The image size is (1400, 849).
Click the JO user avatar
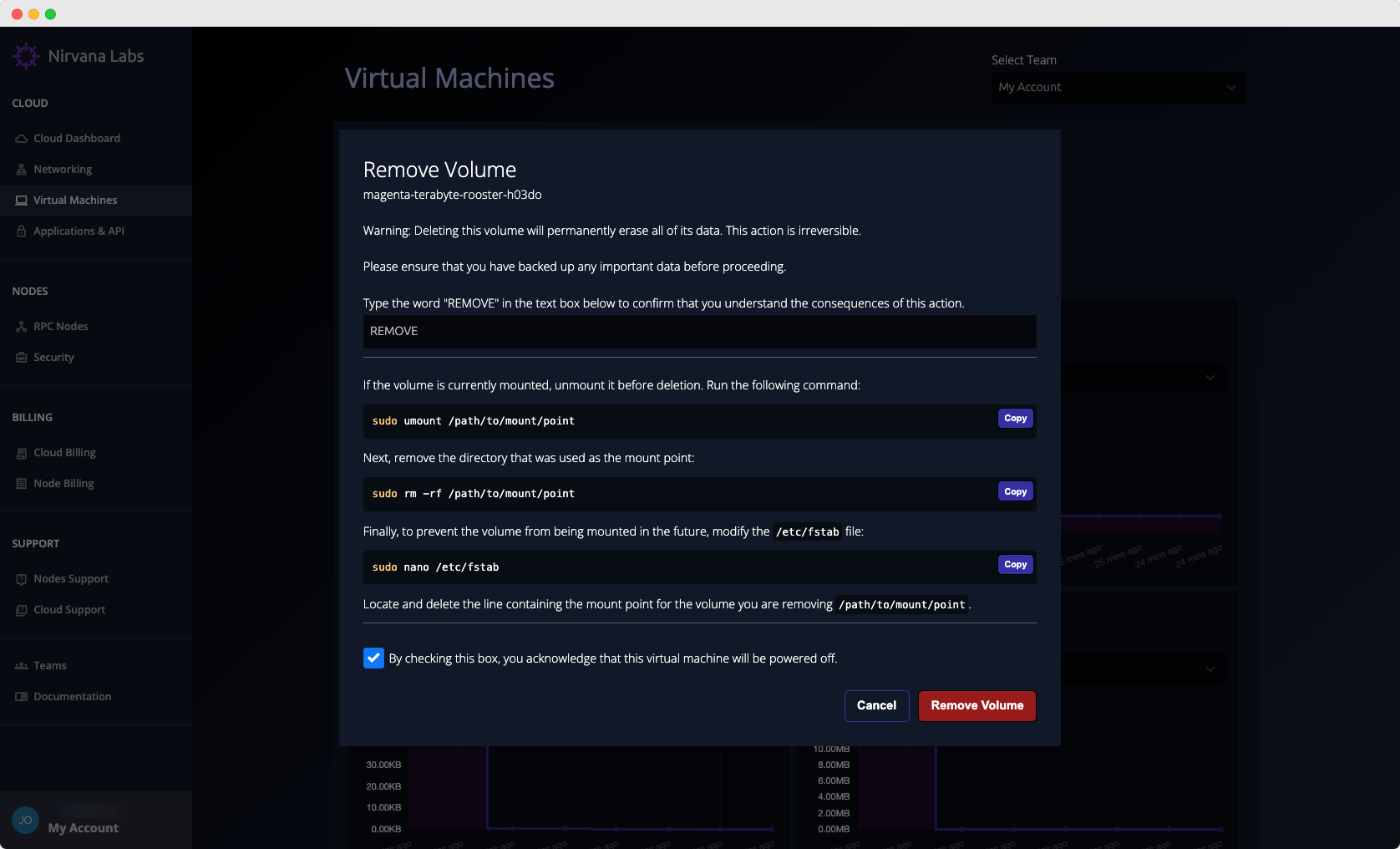[26, 820]
